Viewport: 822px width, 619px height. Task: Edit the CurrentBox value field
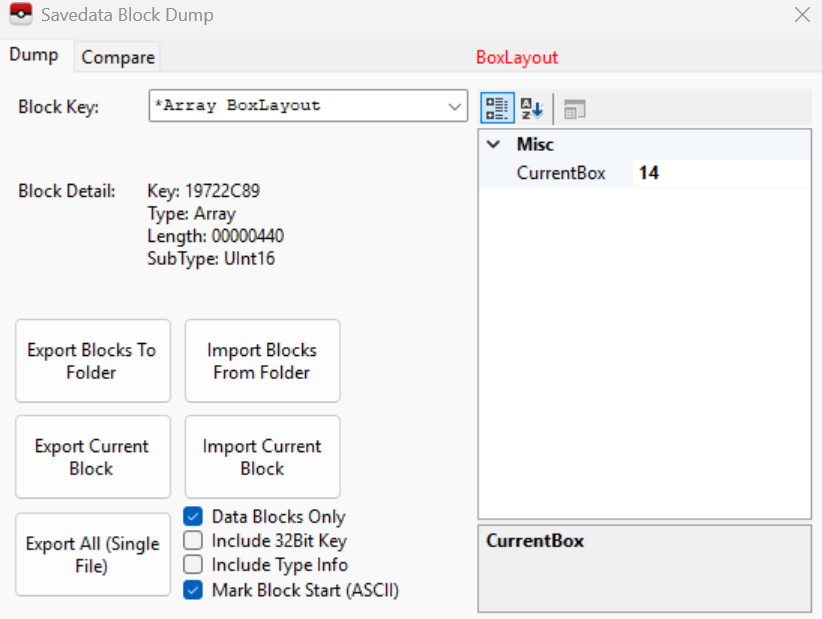pyautogui.click(x=721, y=173)
